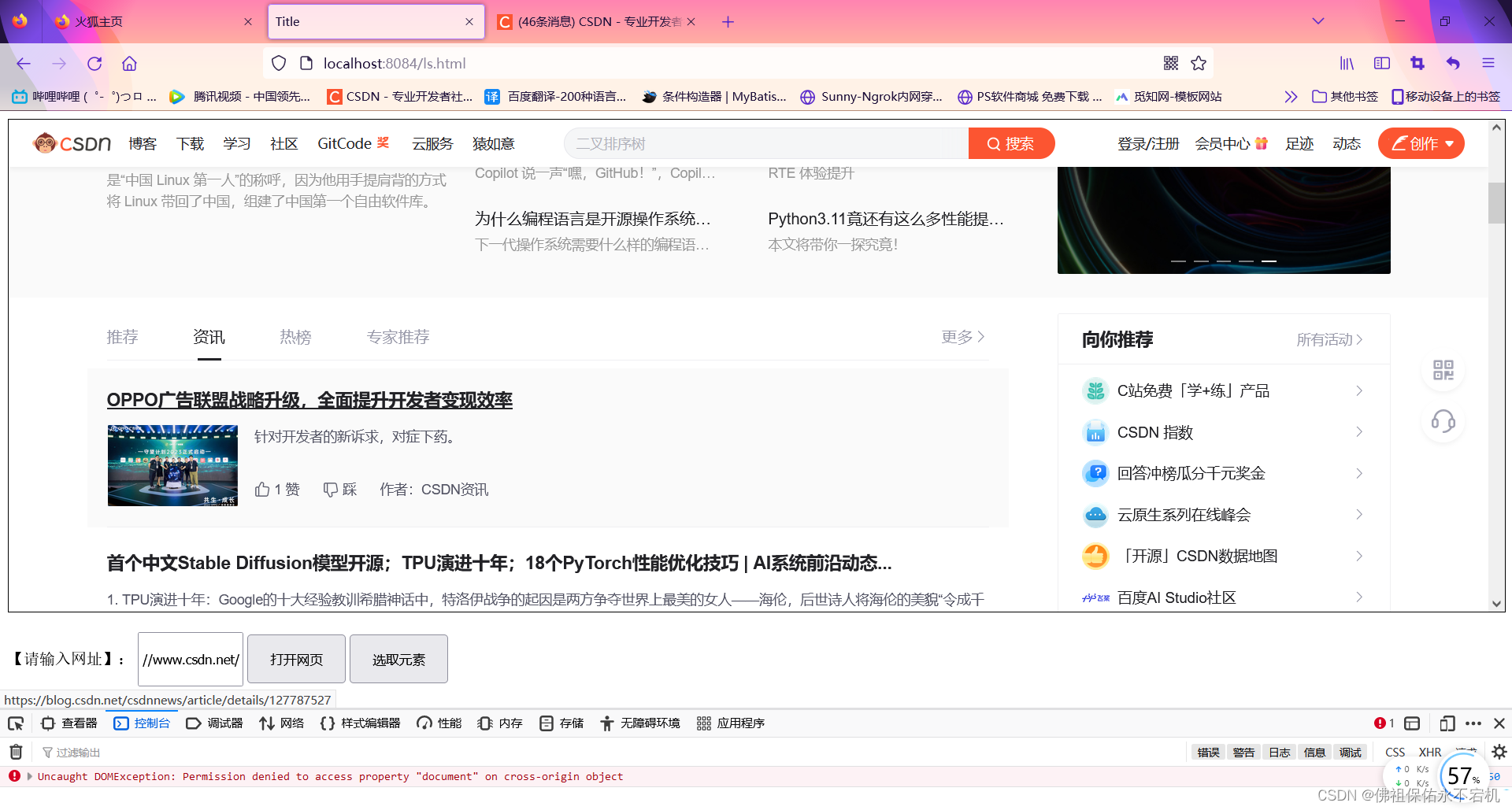Open 所有活动 in the recommendations panel
This screenshot has width=1512, height=810.
coord(1330,339)
